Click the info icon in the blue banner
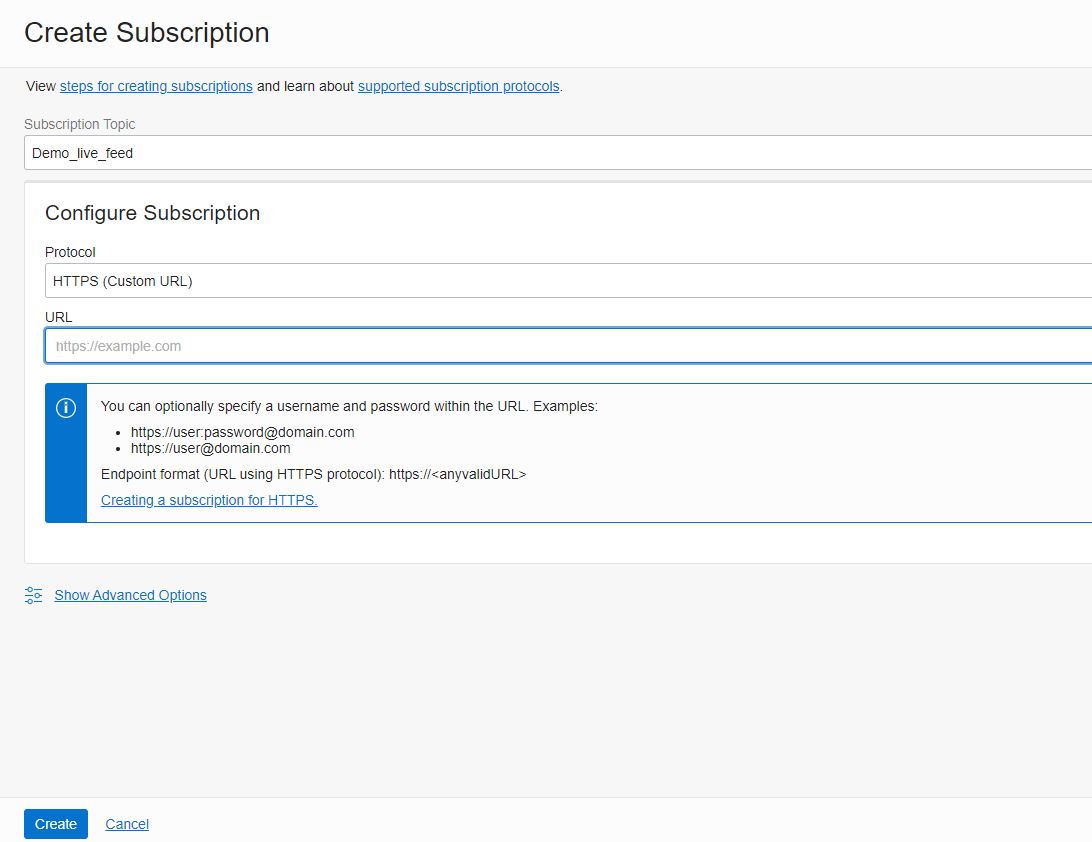 coord(66,408)
